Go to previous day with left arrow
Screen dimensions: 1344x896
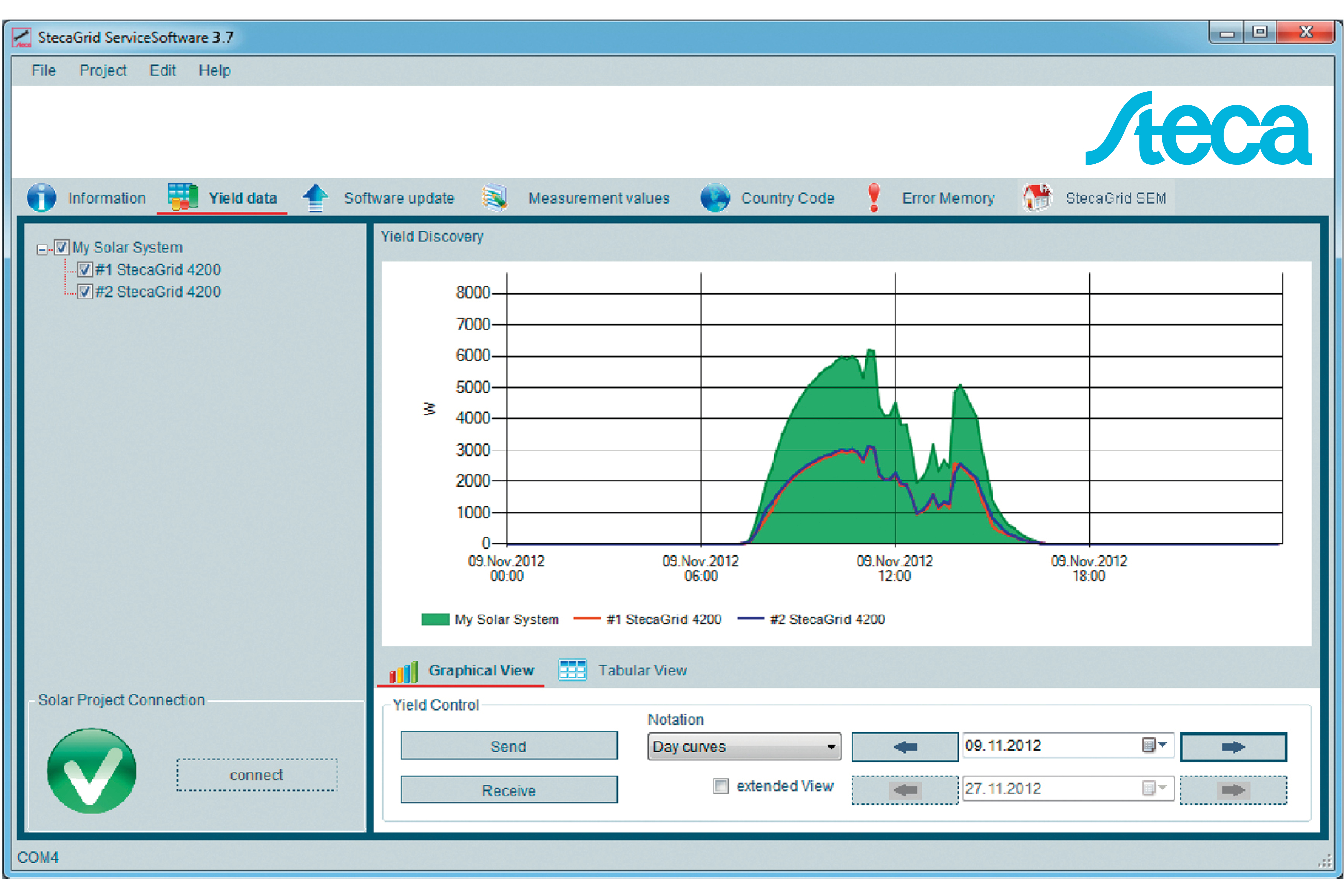click(905, 747)
